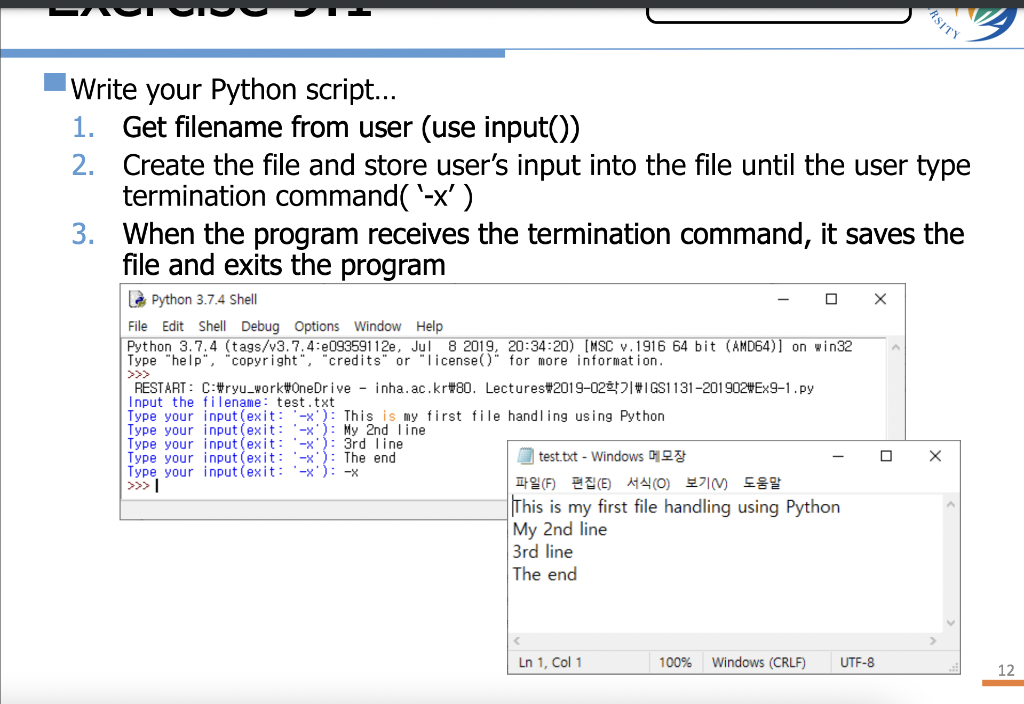Screen dimensions: 1024x704
Task: Open the Window menu in Python Shell
Action: coord(377,326)
